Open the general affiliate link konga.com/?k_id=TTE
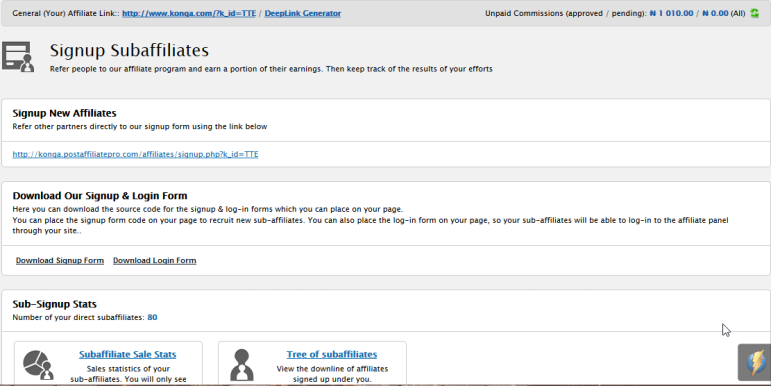The width and height of the screenshot is (771, 386). 189,13
